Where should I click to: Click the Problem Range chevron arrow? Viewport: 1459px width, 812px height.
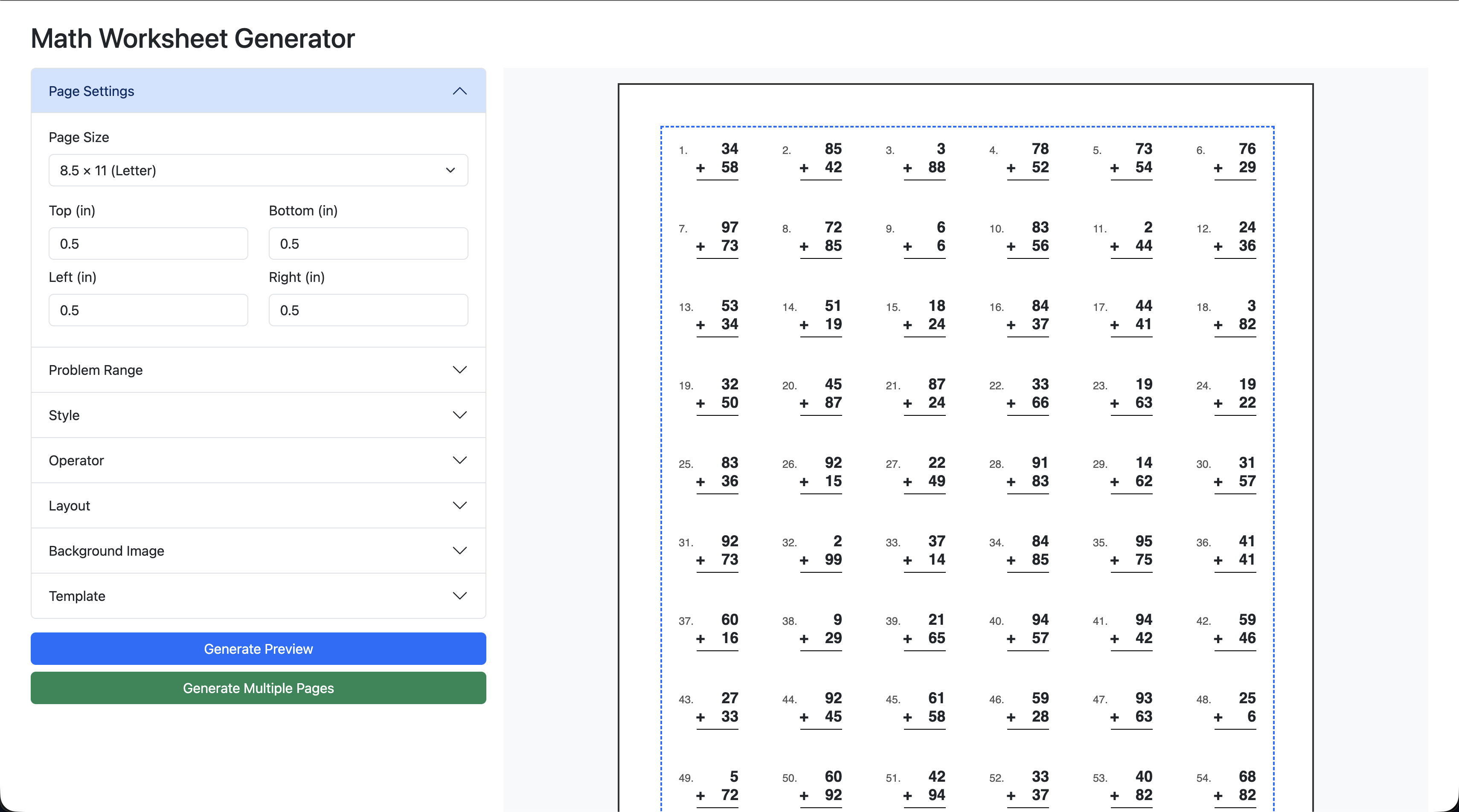coord(459,370)
